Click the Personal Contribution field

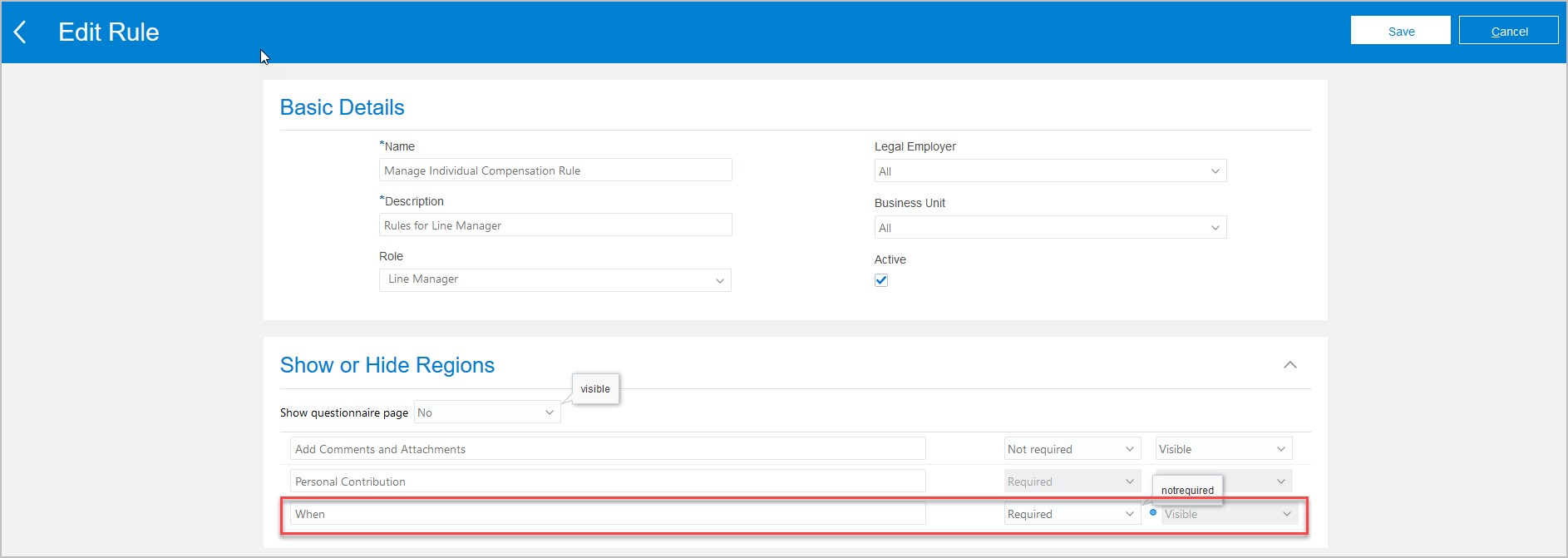coord(607,481)
